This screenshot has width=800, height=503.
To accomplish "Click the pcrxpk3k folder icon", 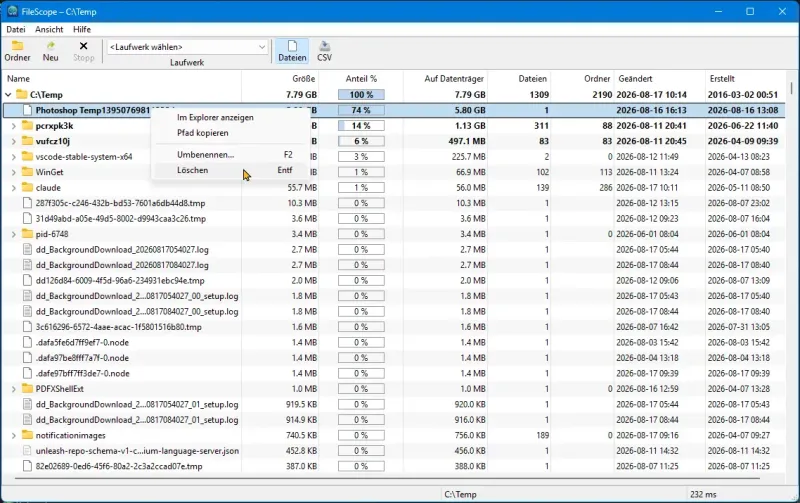I will click(x=27, y=125).
